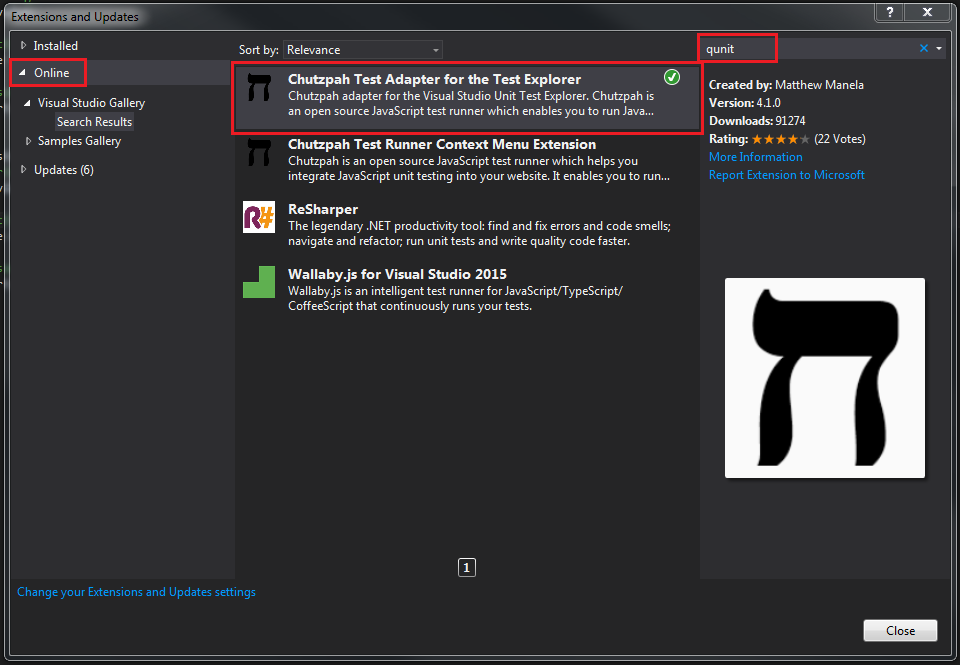This screenshot has width=960, height=665.
Task: Expand the Updates (6) category
Action: pos(25,170)
